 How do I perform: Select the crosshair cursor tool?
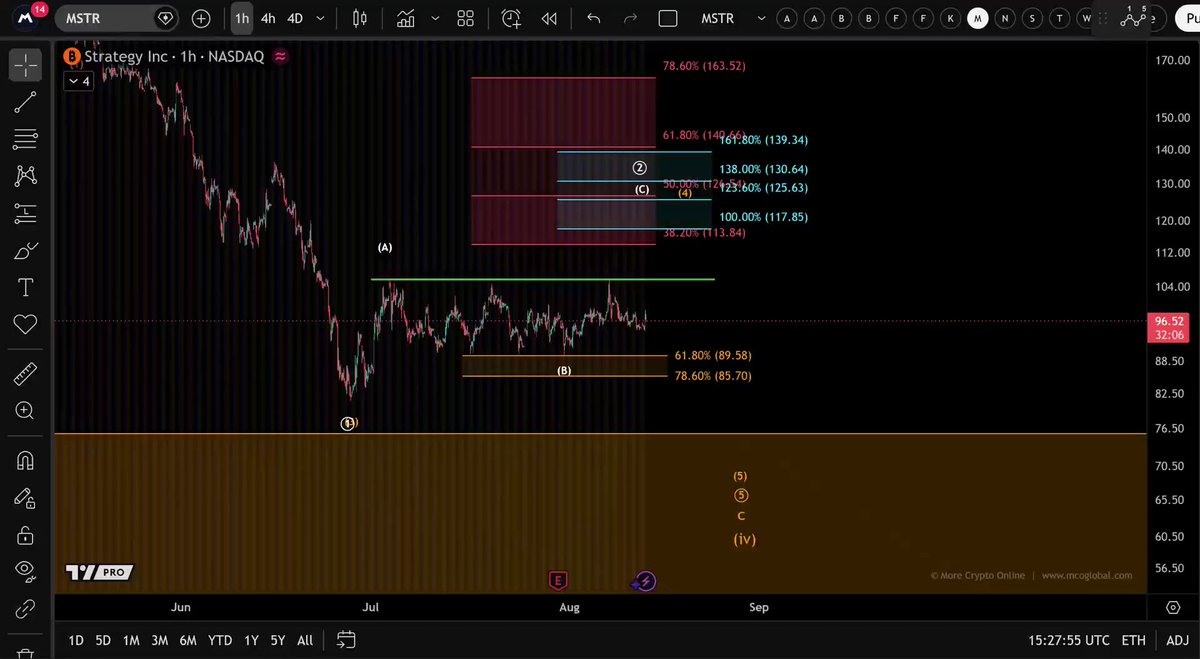pos(25,66)
